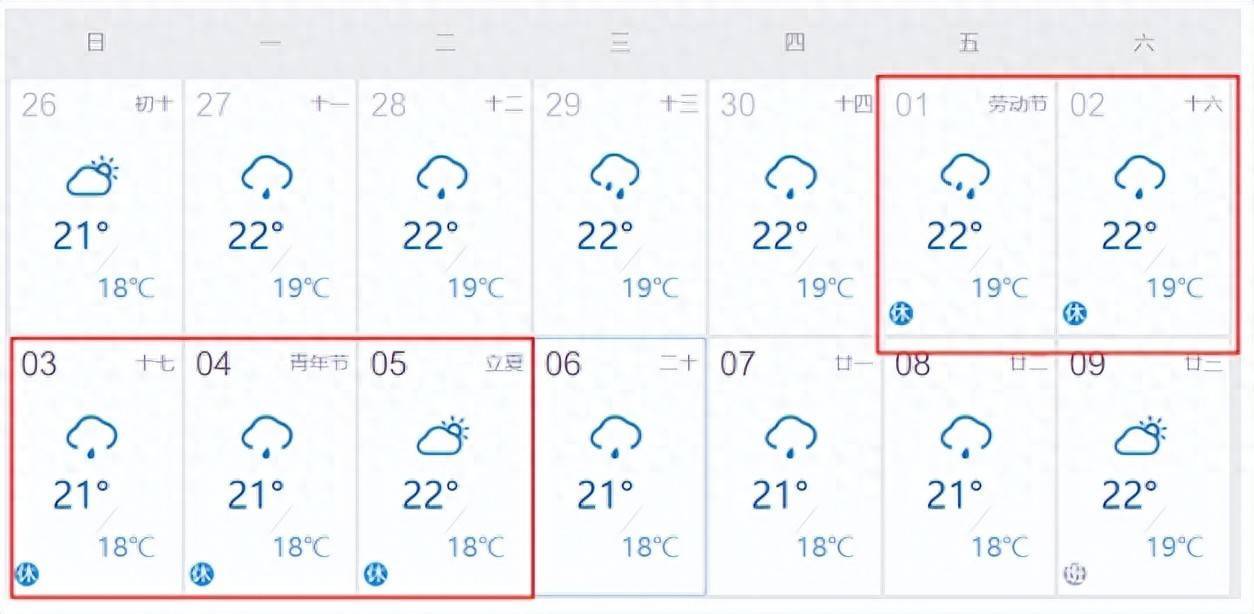Open the day 30 forecast cell

coord(794,207)
